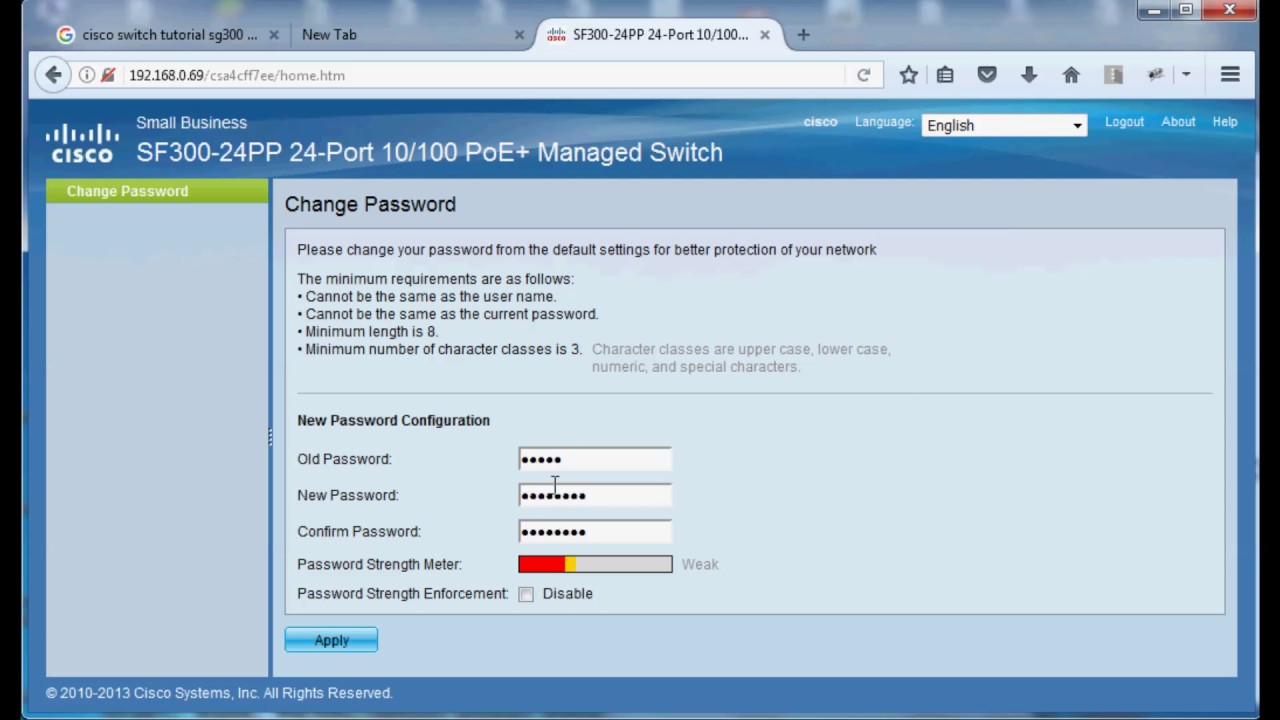1280x720 pixels.
Task: Toggle Password Strength Enforcement Disable checkbox
Action: [x=526, y=594]
